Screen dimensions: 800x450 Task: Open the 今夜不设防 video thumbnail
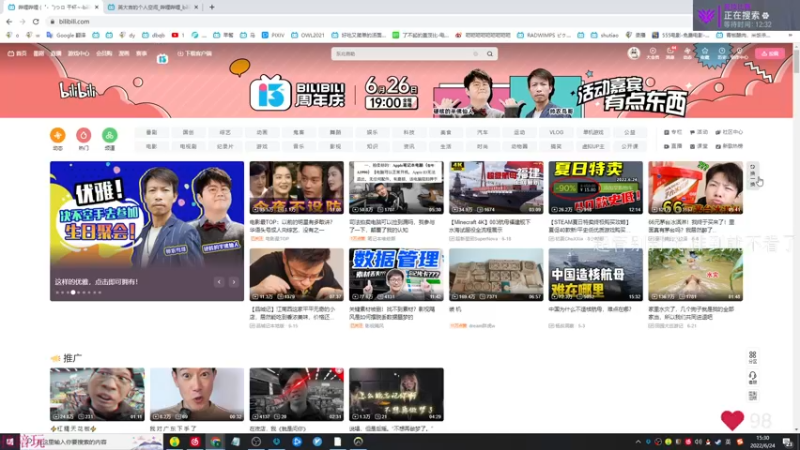(296, 188)
